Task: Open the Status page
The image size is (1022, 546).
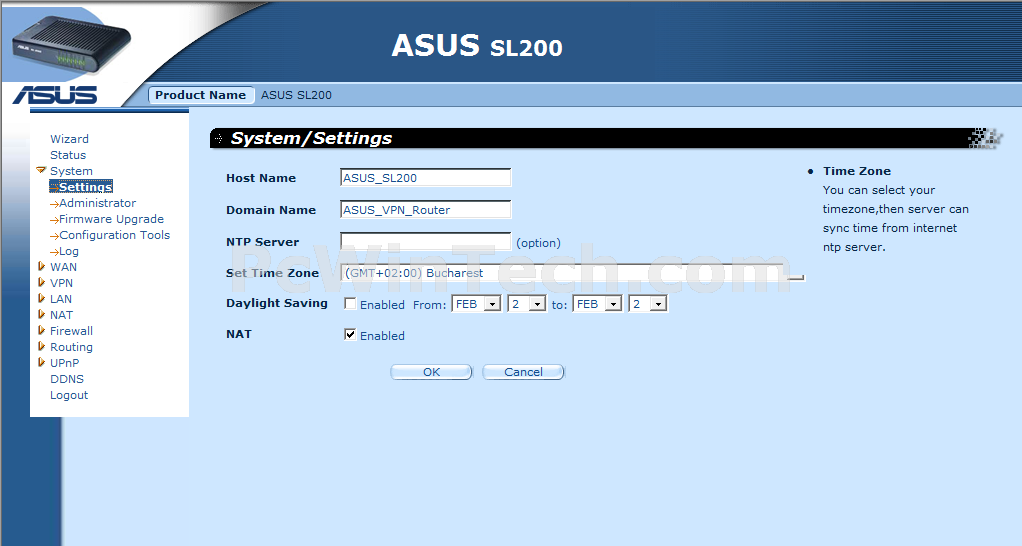Action: tap(68, 155)
